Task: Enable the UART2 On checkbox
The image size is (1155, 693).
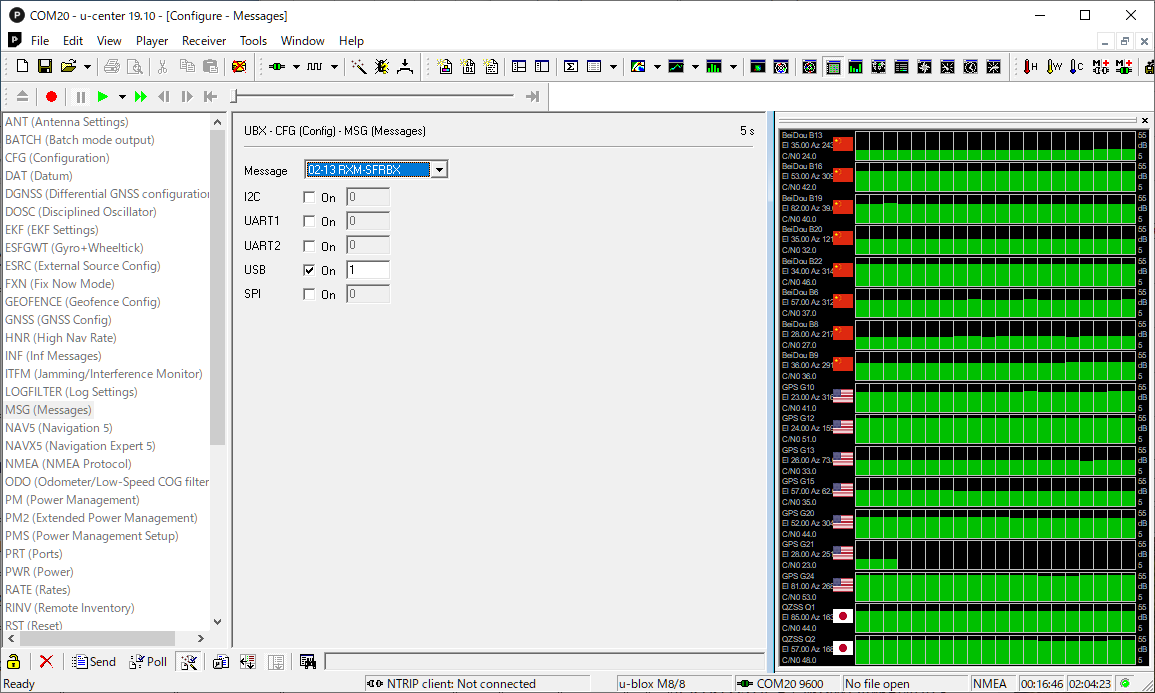Action: coord(309,246)
